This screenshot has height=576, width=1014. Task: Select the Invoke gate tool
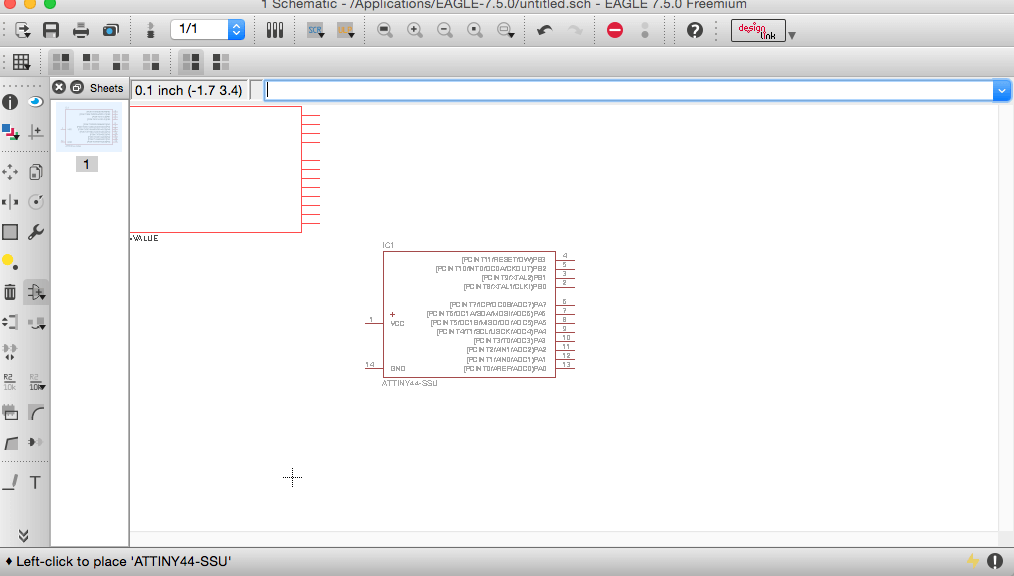pos(36,442)
